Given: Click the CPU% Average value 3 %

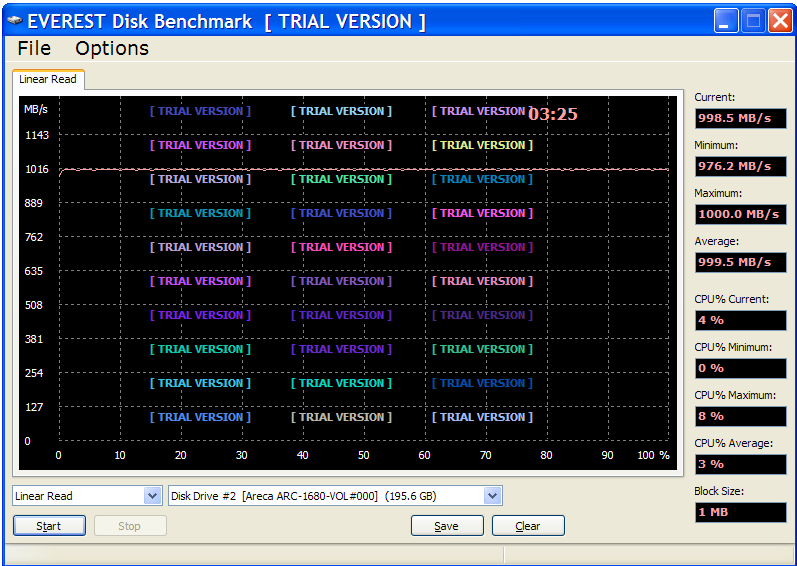Looking at the screenshot, I should (x=741, y=464).
